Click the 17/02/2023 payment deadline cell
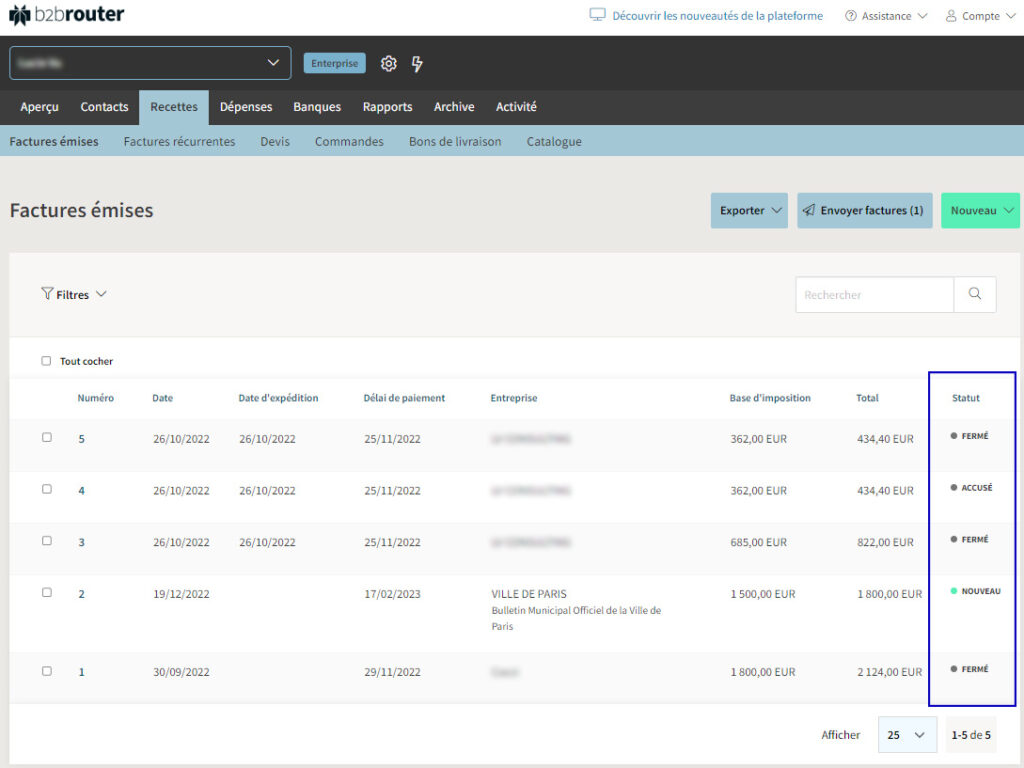 (x=392, y=594)
